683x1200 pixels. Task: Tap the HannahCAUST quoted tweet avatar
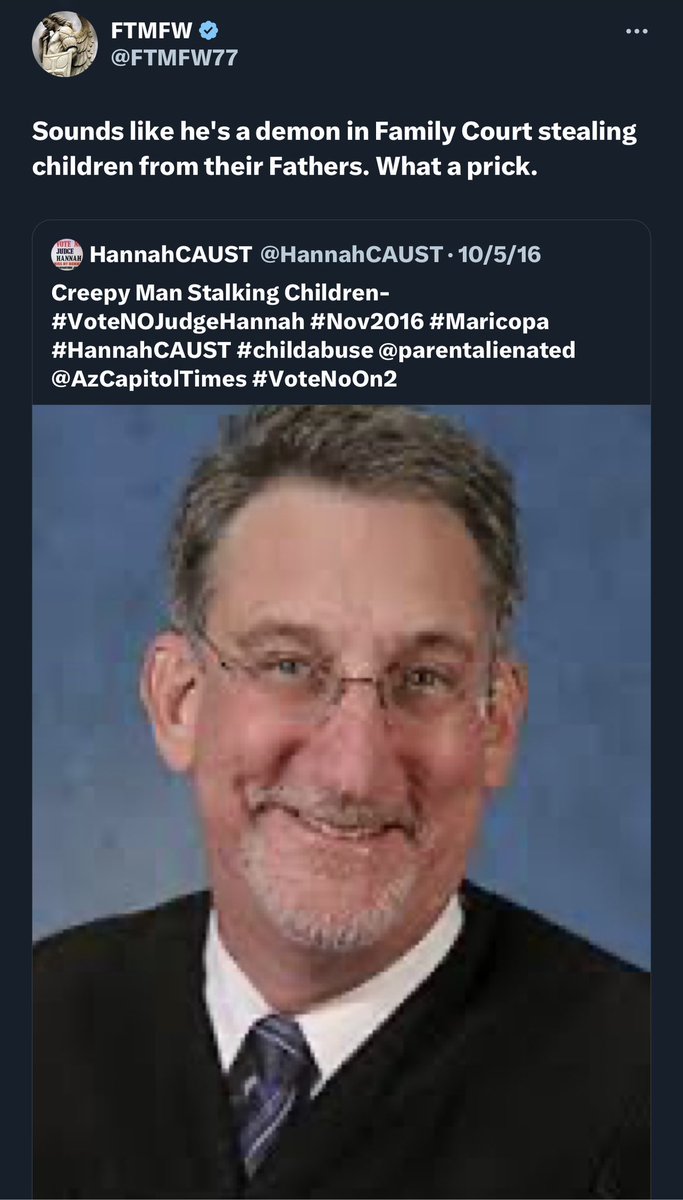(x=65, y=254)
